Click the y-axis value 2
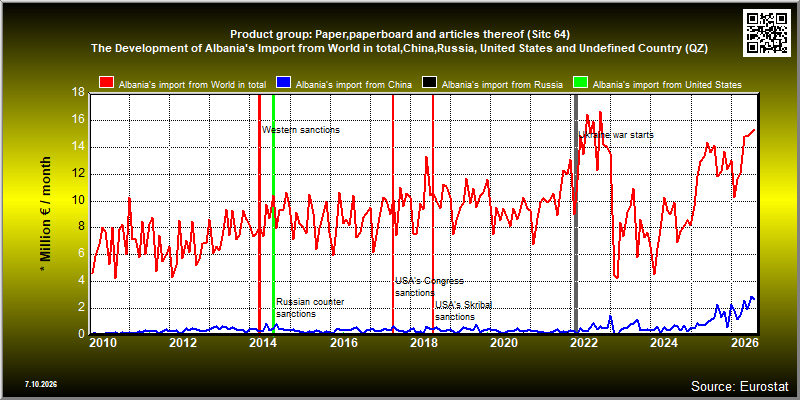The height and width of the screenshot is (400, 800). tap(82, 308)
